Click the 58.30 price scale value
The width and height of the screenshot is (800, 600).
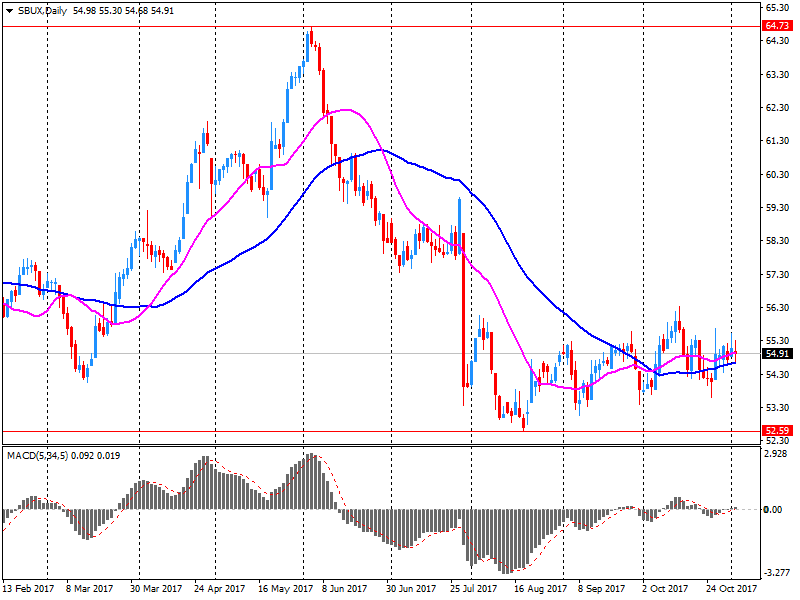pos(777,241)
